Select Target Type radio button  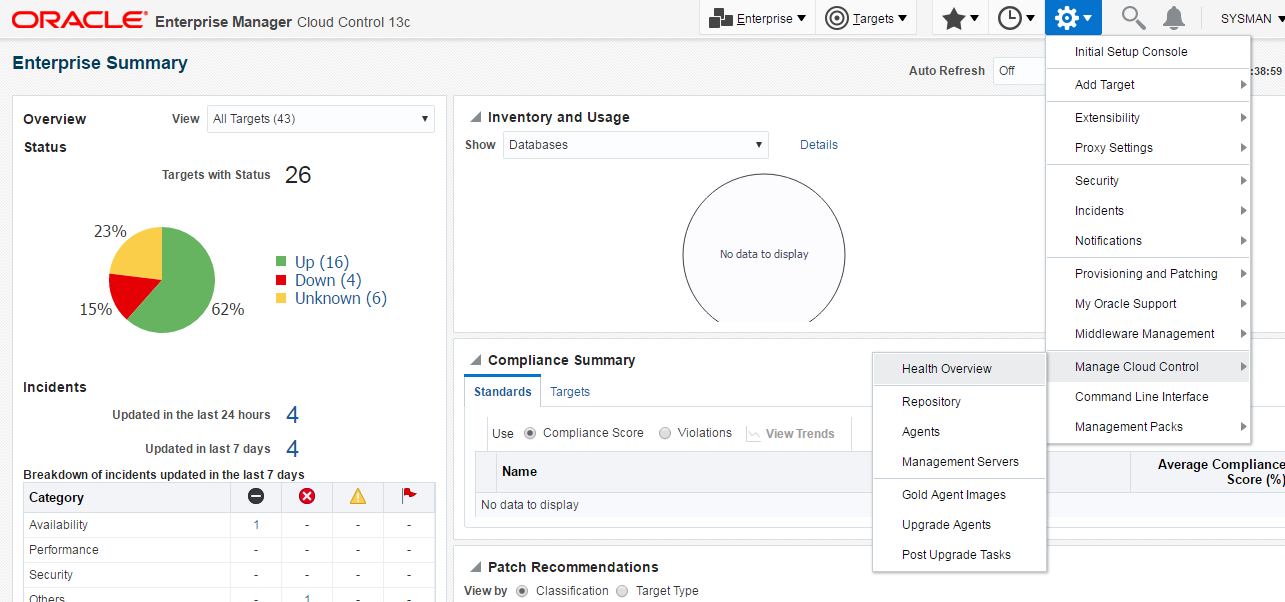(x=622, y=591)
